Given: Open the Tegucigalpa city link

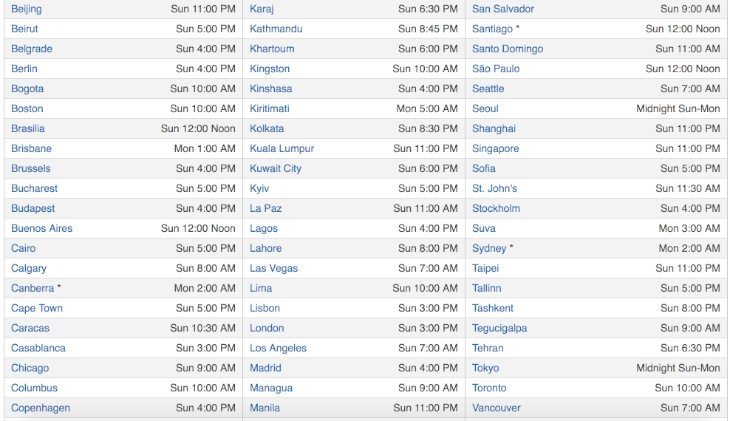Looking at the screenshot, I should 500,328.
